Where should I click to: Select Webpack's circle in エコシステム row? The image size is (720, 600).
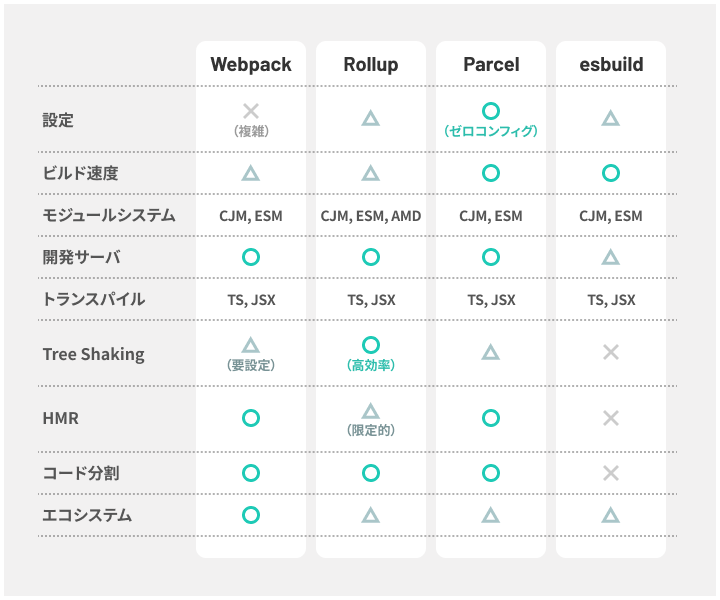pyautogui.click(x=251, y=515)
